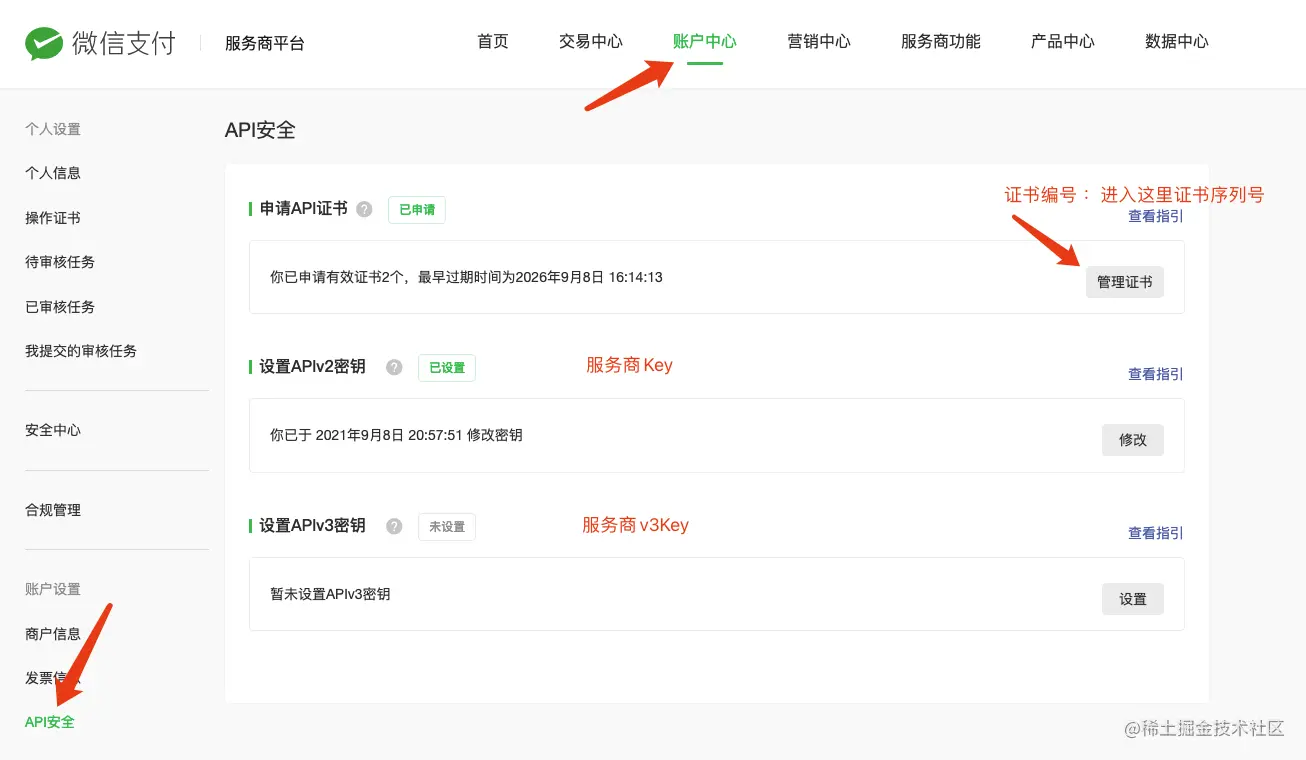The image size is (1306, 760).
Task: Open 查看指引 link for 申请API证书
Action: tap(1156, 215)
